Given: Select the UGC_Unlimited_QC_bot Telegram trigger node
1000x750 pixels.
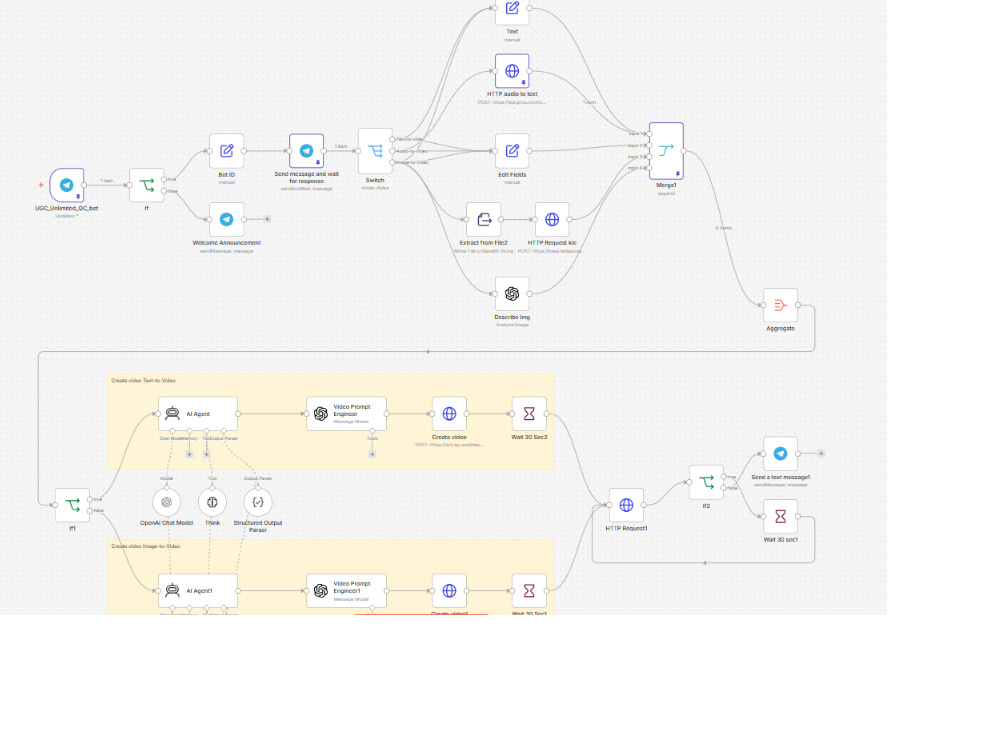Looking at the screenshot, I should click(67, 185).
